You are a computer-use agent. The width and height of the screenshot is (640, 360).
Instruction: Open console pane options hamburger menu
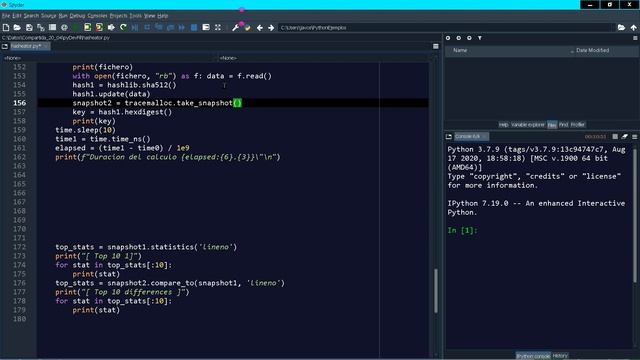coord(635,136)
